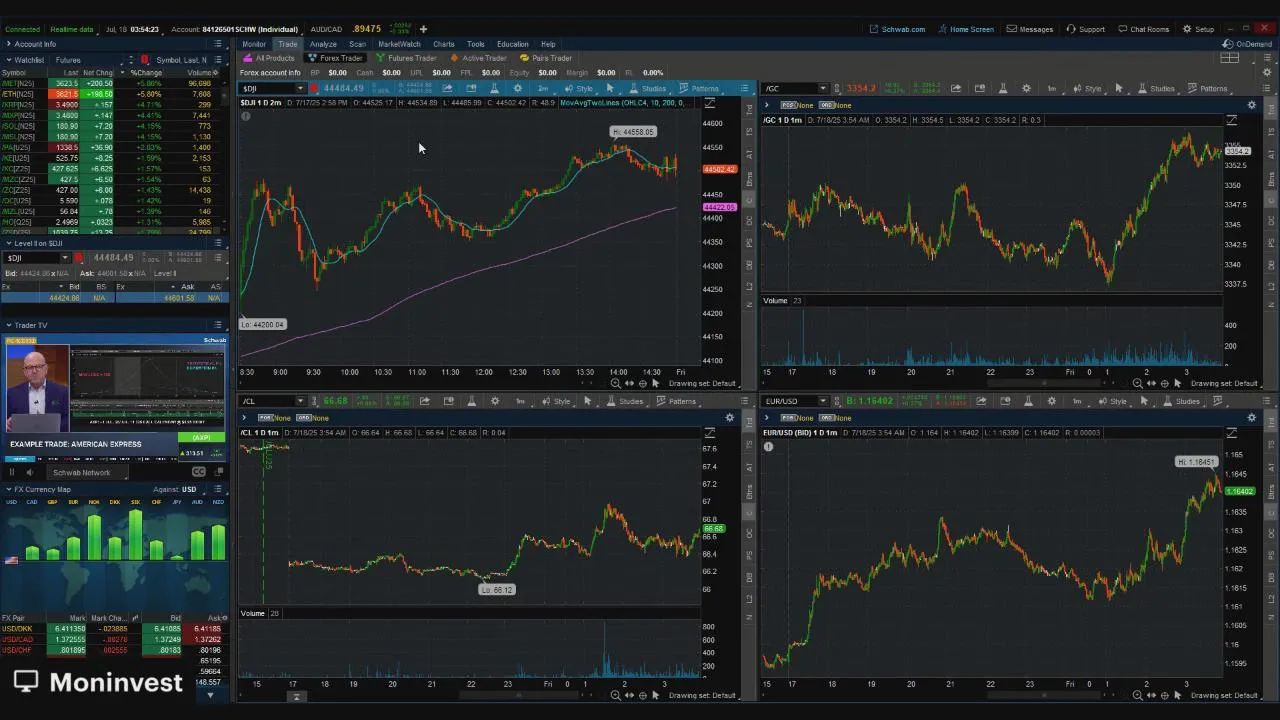Viewport: 1280px width, 720px height.
Task: Collapse the Trader TV panel
Action: point(8,325)
